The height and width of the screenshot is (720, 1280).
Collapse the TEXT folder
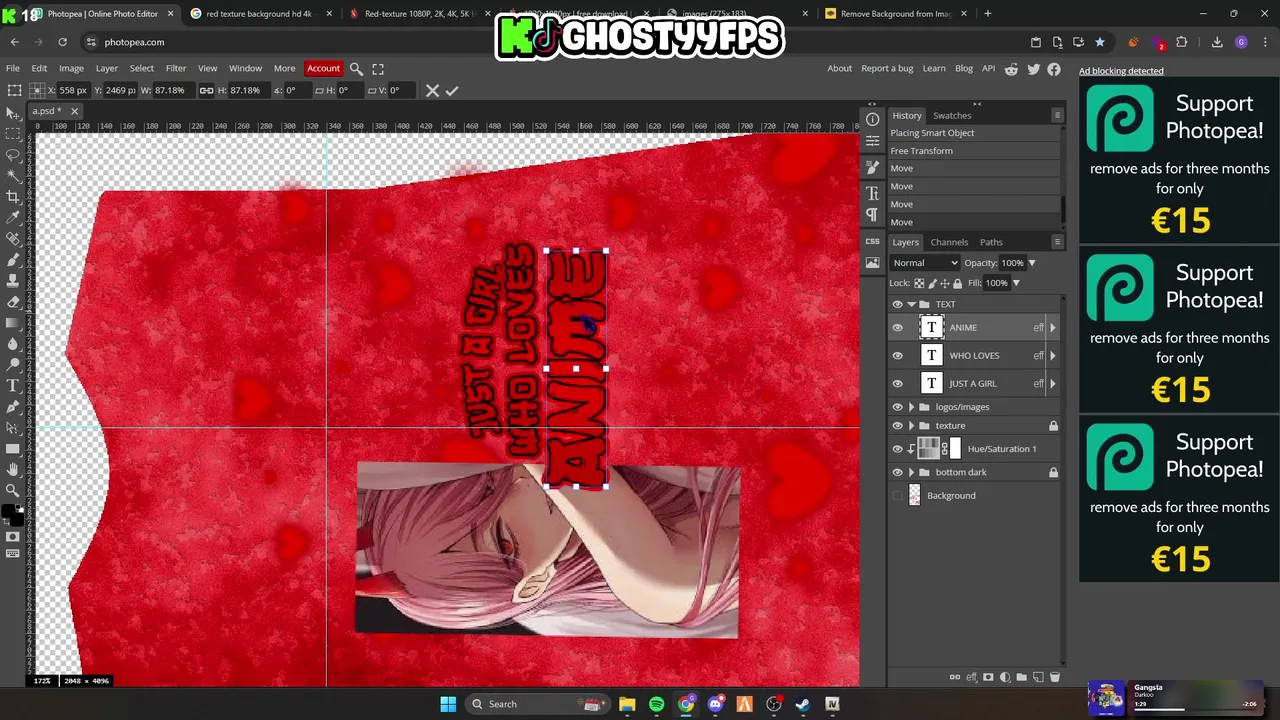(911, 304)
